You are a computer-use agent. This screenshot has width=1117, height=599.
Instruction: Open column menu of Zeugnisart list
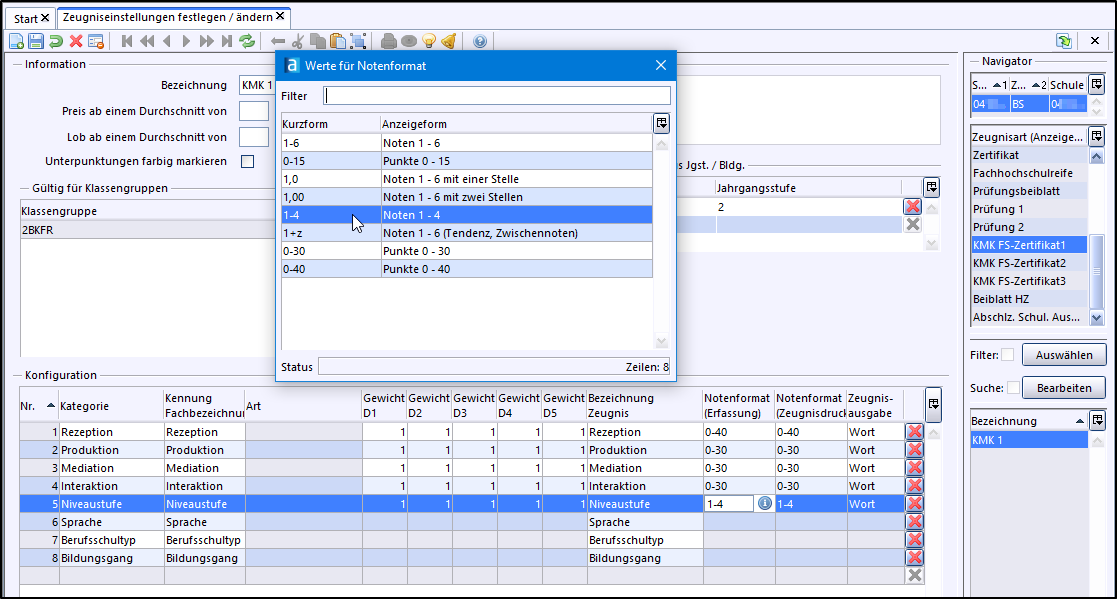(x=1096, y=136)
